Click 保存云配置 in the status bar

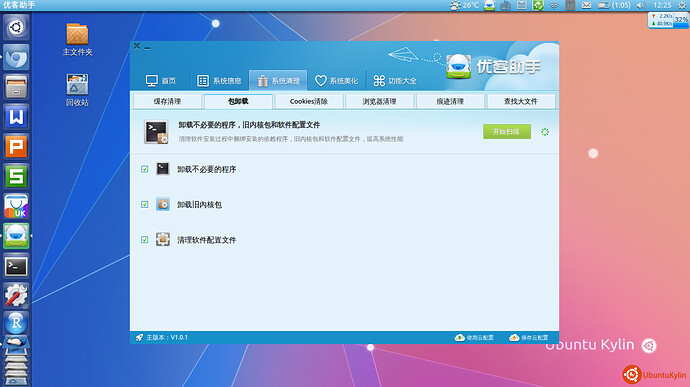[x=529, y=338]
